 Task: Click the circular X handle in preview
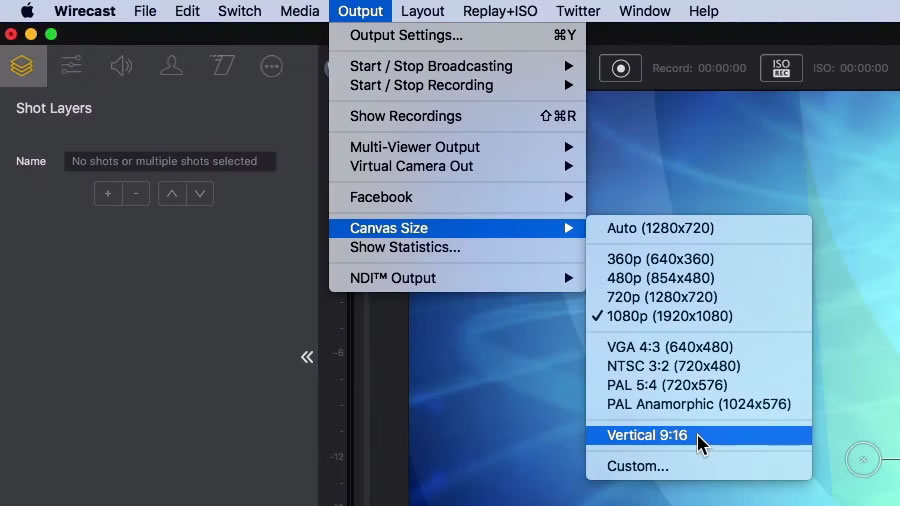click(863, 459)
